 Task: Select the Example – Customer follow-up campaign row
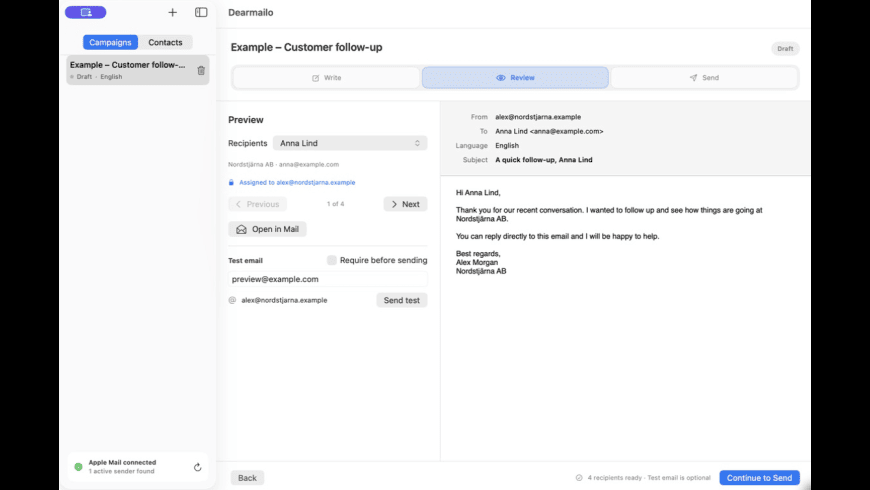point(138,70)
